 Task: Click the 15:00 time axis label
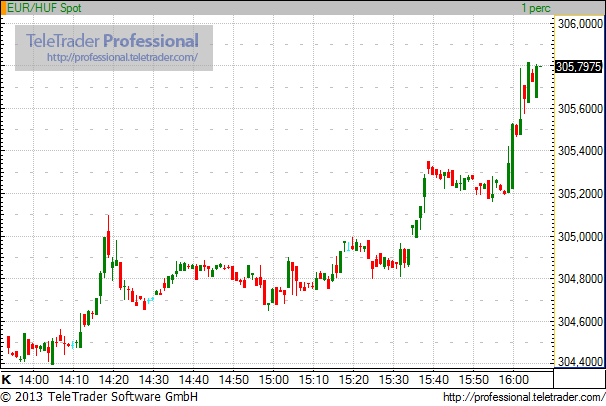274,380
